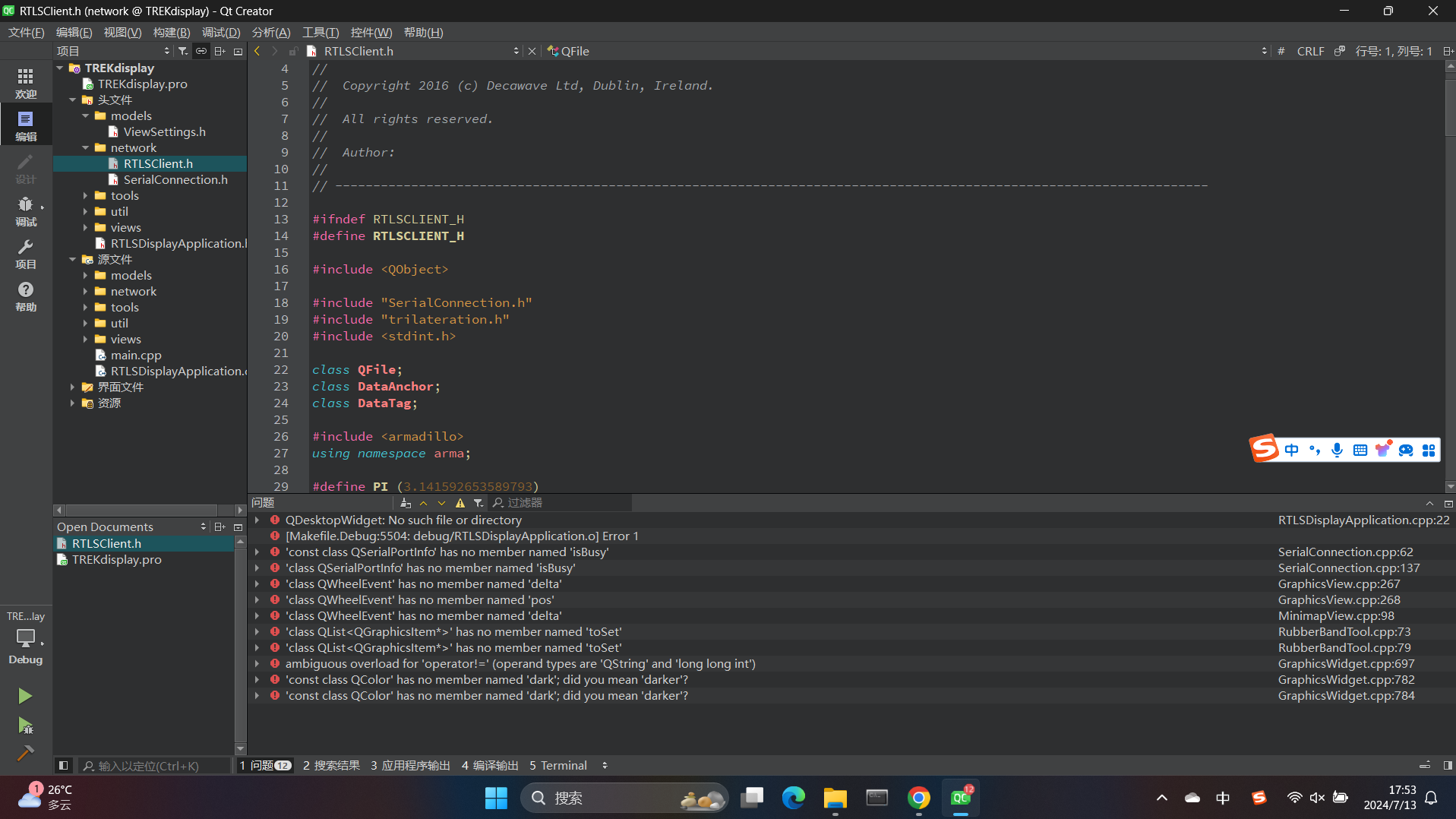Toggle link-with-editor sync in project pane
This screenshot has height=819, width=1456.
(x=201, y=51)
